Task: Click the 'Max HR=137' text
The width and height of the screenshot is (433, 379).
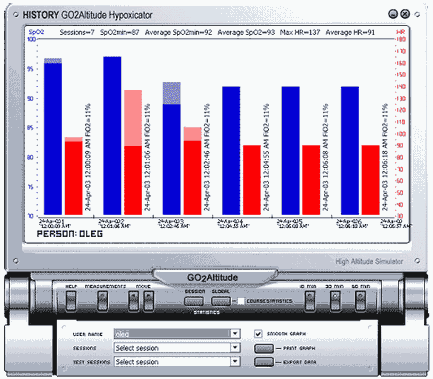Action: click(x=300, y=32)
